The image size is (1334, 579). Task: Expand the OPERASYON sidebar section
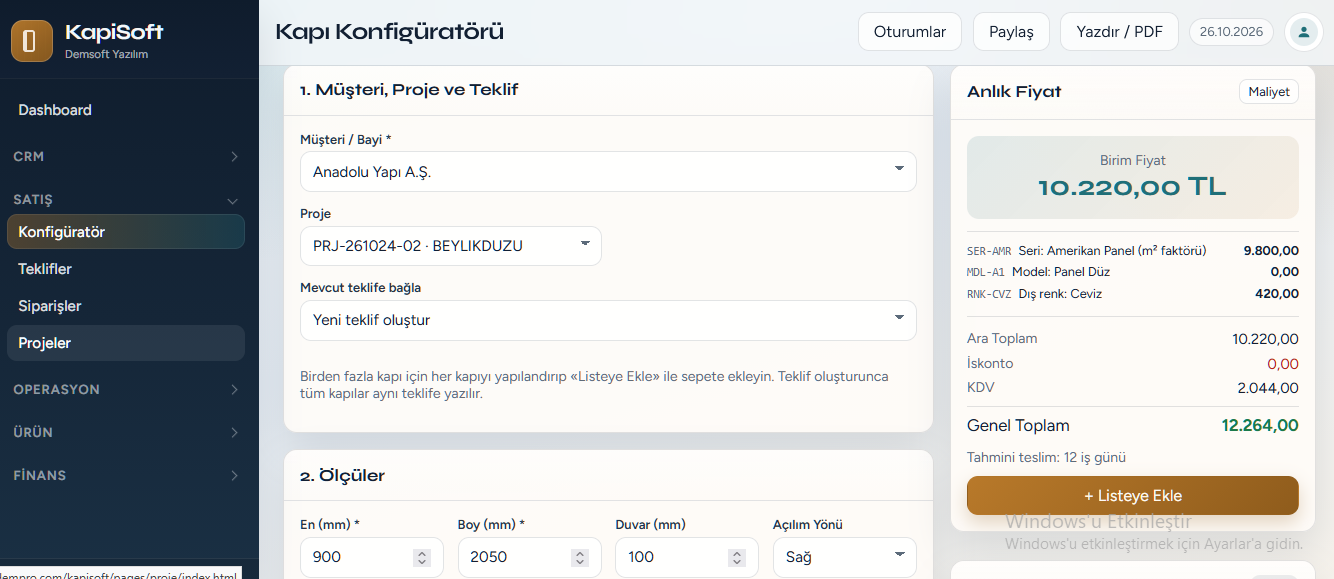(x=126, y=389)
